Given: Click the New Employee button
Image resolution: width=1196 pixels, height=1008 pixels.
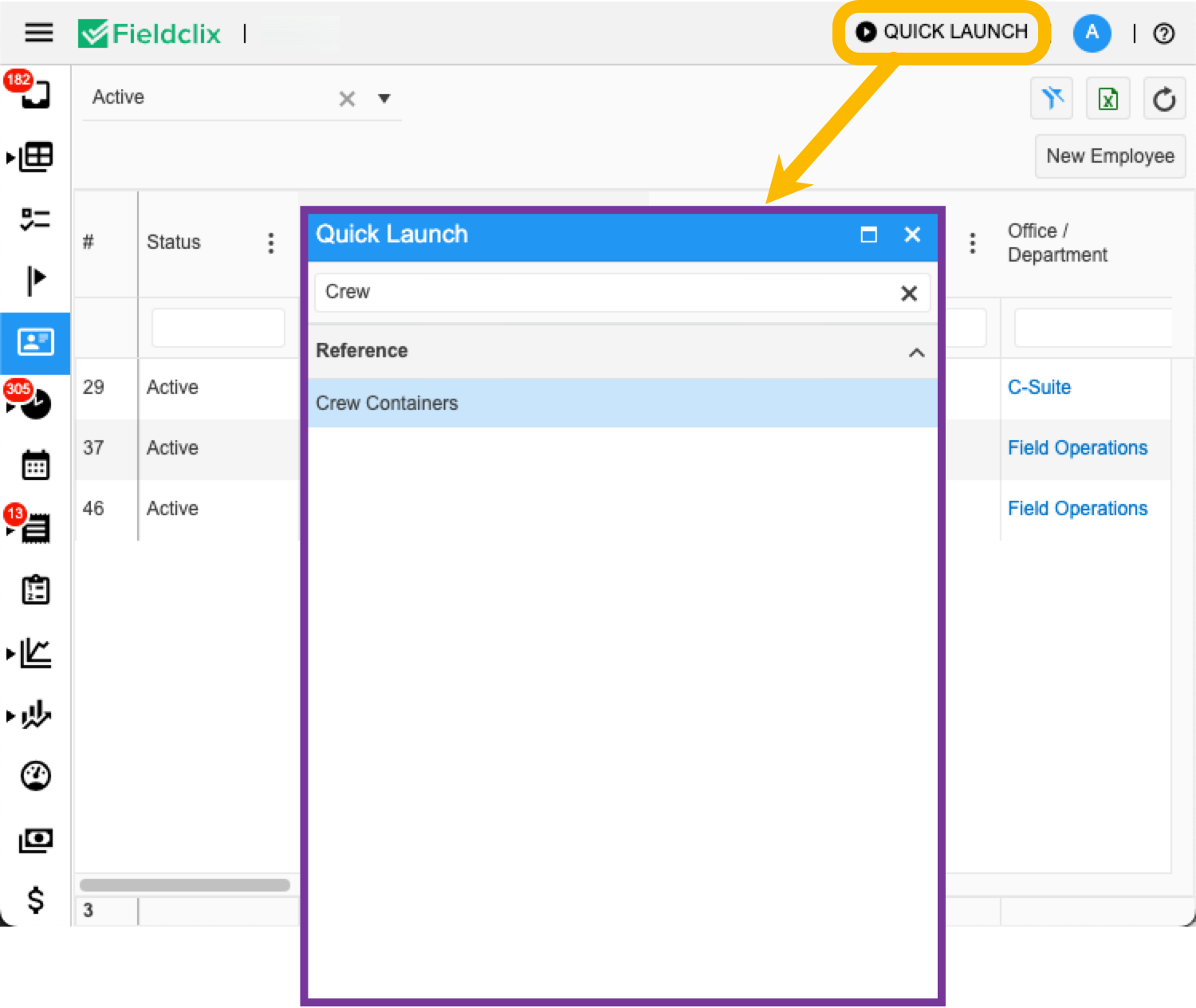Looking at the screenshot, I should point(1110,156).
